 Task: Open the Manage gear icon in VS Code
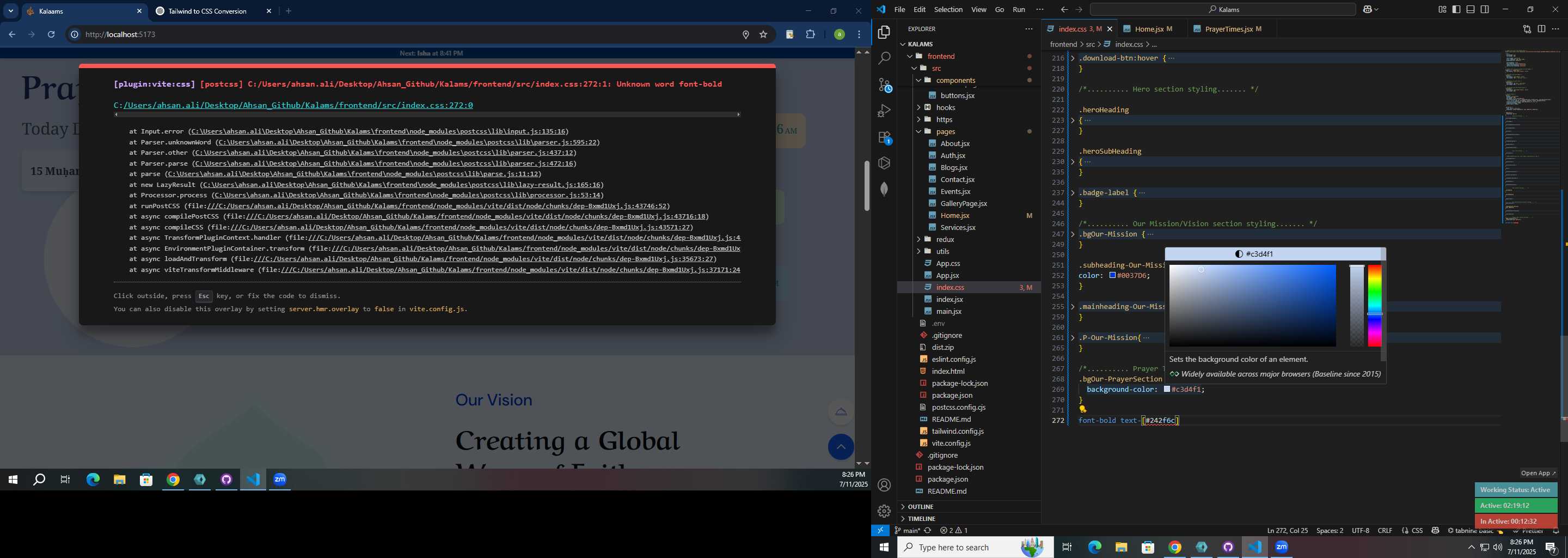884,511
